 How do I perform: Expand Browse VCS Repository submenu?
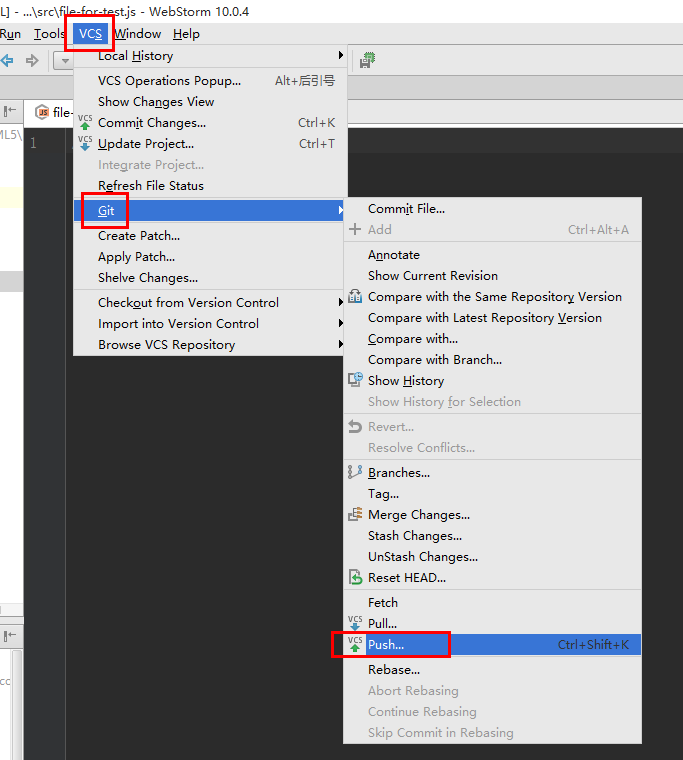tap(209, 345)
